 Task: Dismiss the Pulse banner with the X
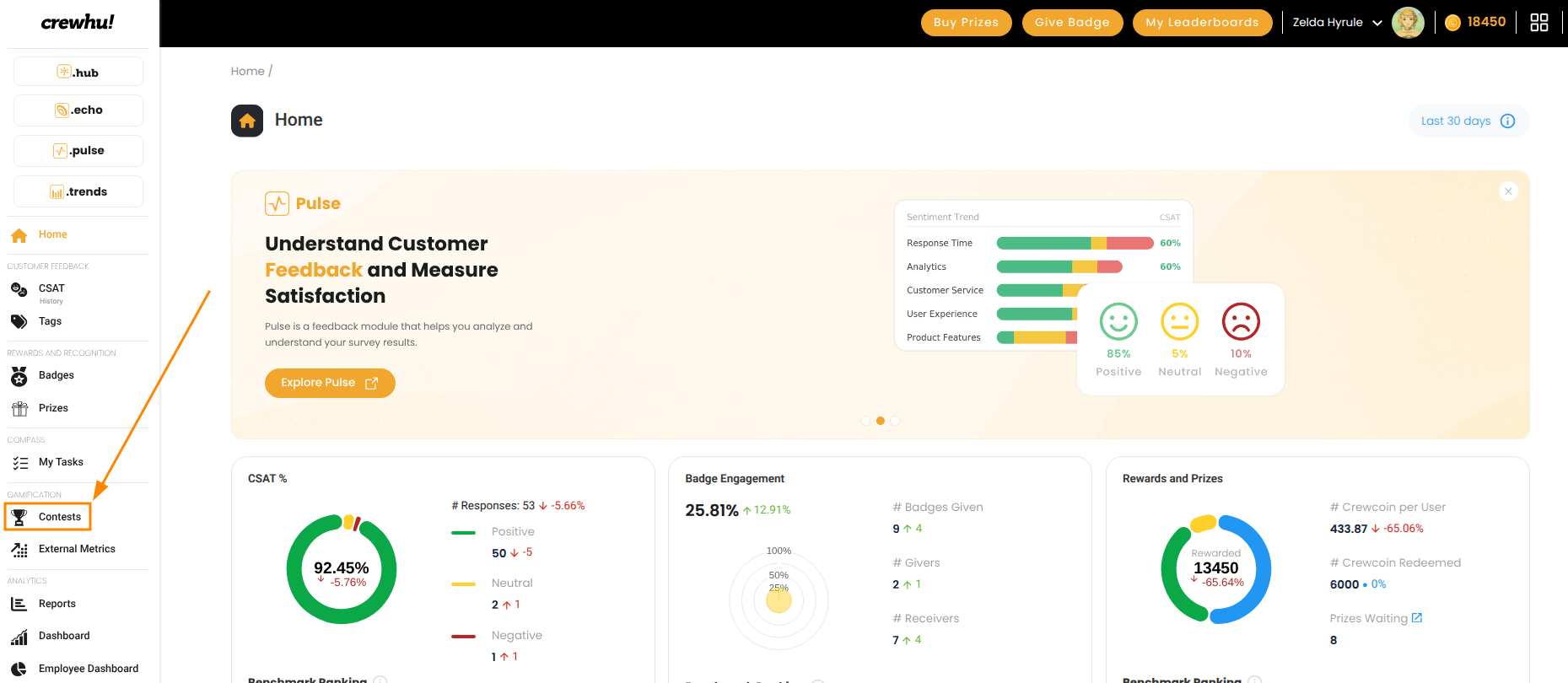[1509, 191]
